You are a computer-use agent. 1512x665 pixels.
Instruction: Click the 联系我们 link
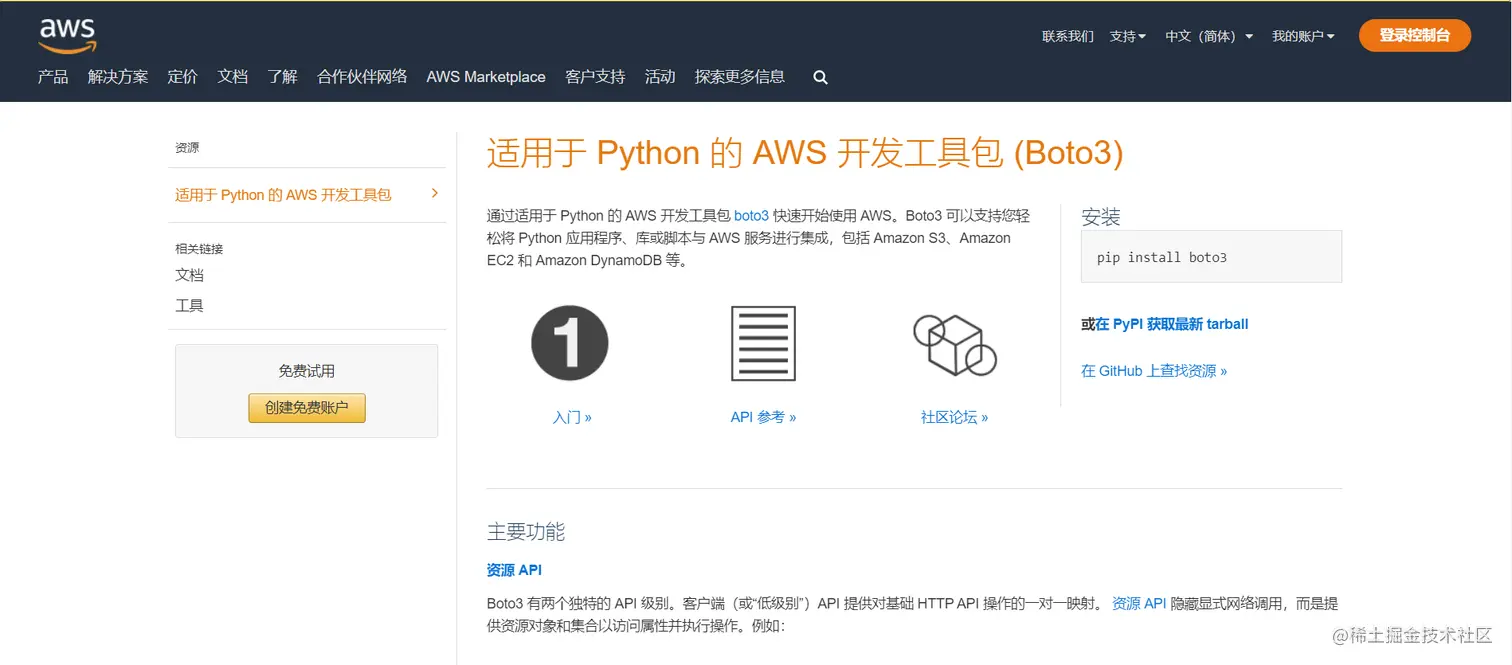(x=1068, y=36)
